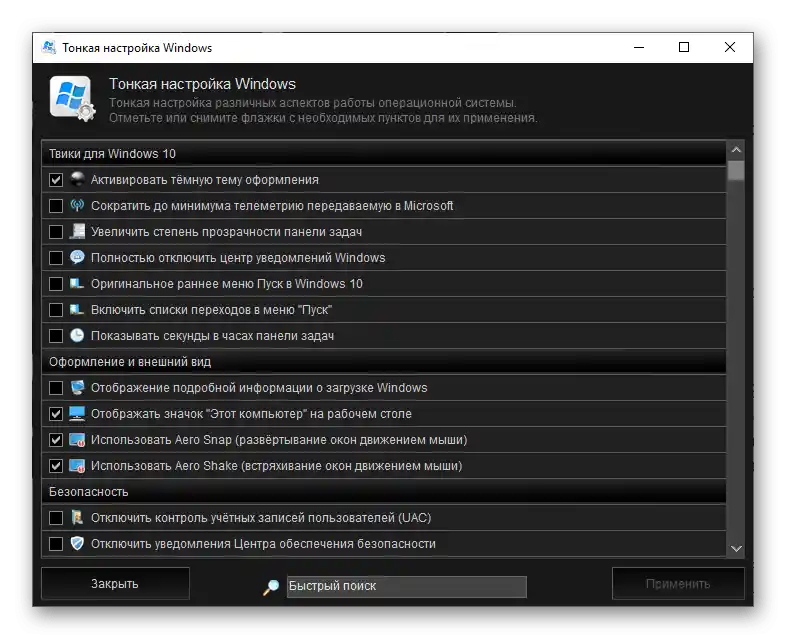
Task: Click the text "Отображение подробной информации о загрузке"
Action: pyautogui.click(x=233, y=387)
